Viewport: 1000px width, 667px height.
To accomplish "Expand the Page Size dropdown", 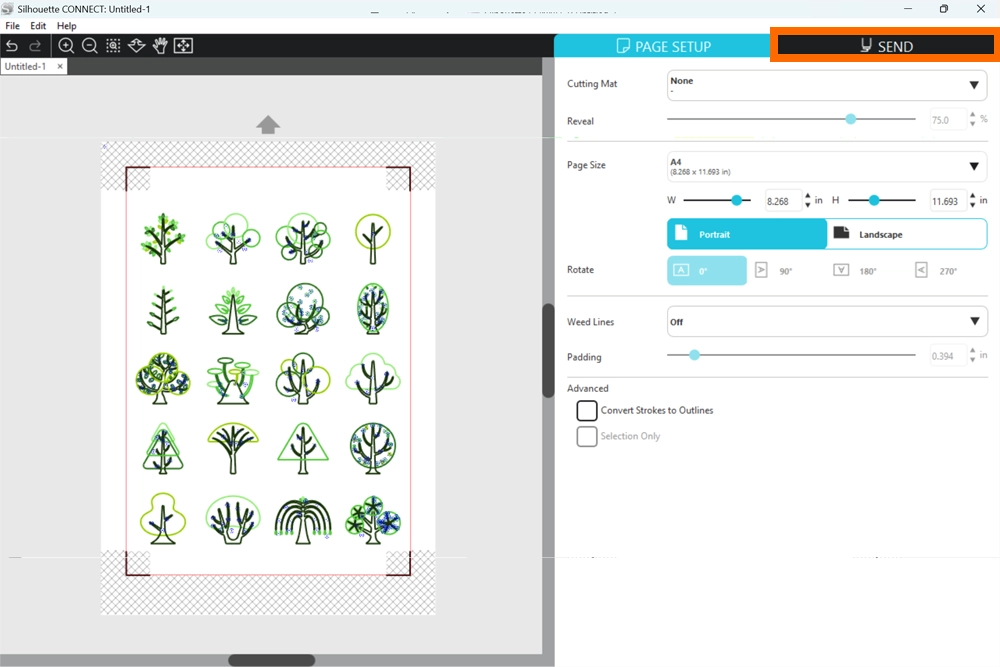I will [x=826, y=166].
